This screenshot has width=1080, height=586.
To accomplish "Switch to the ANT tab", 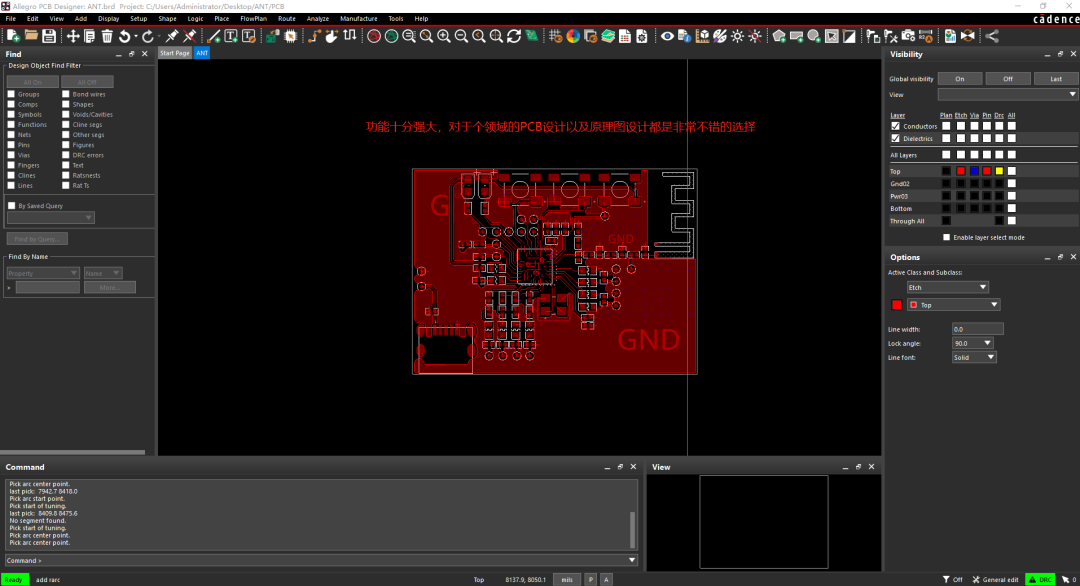I will (202, 53).
